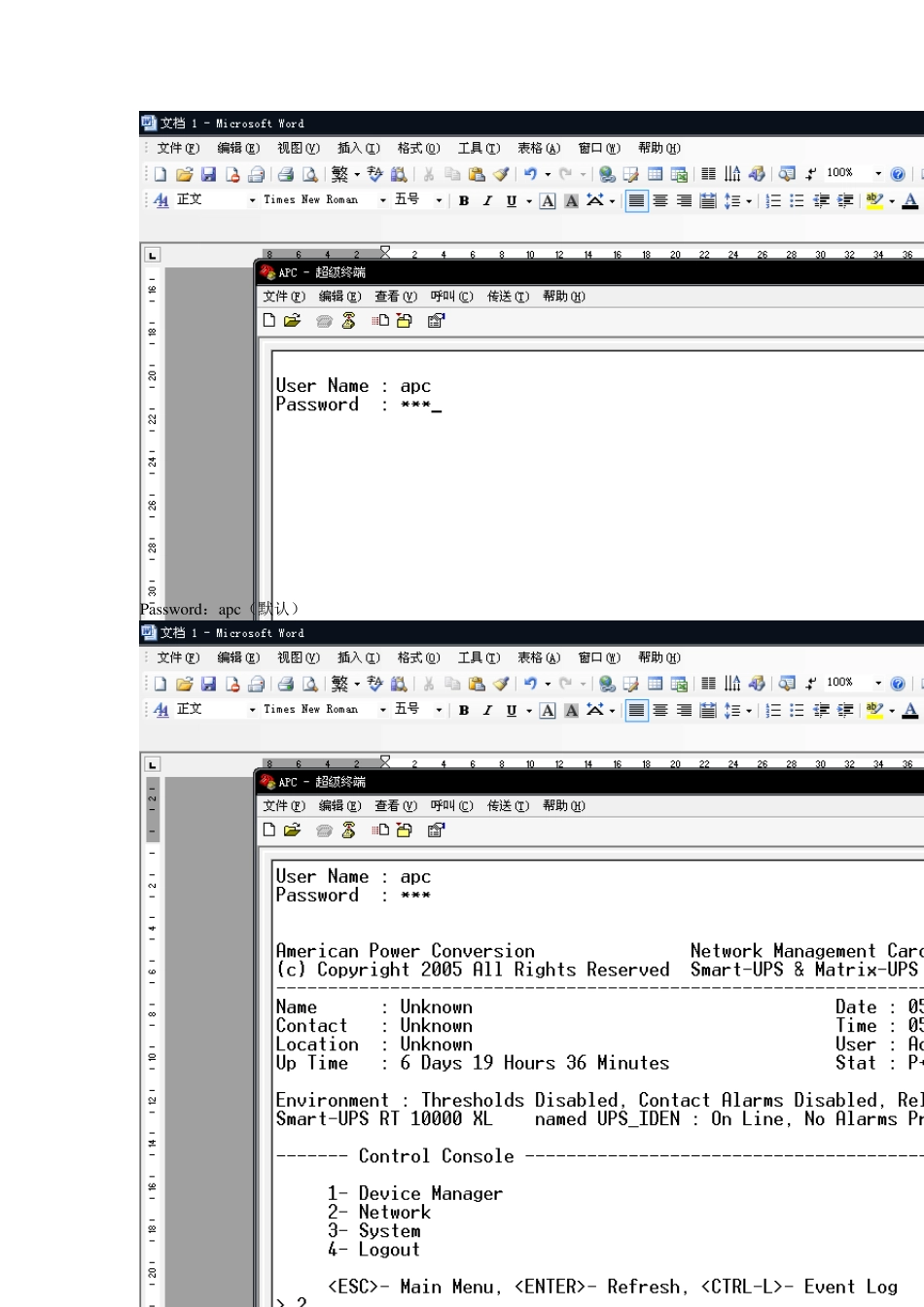Viewport: 924px width, 1307px height.
Task: Toggle Underline U in upper Word formatting bar
Action: tap(512, 200)
